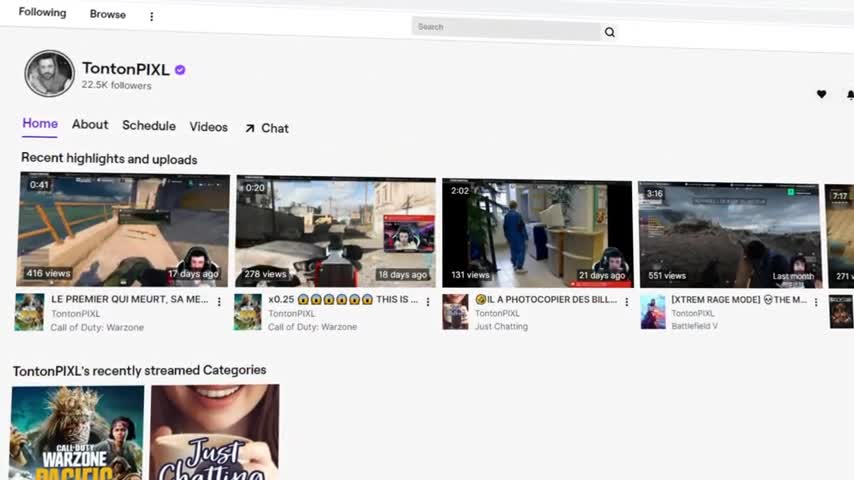This screenshot has width=854, height=480.
Task: Play the 0:20 video with 278 views
Action: coord(336,232)
